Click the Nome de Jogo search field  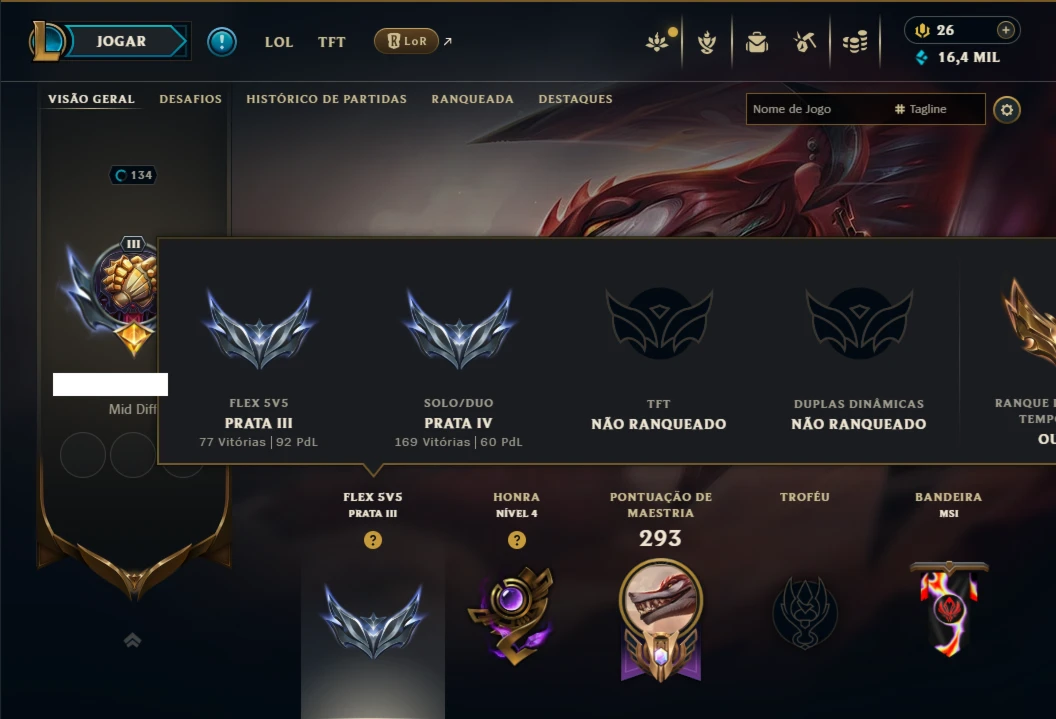point(817,109)
